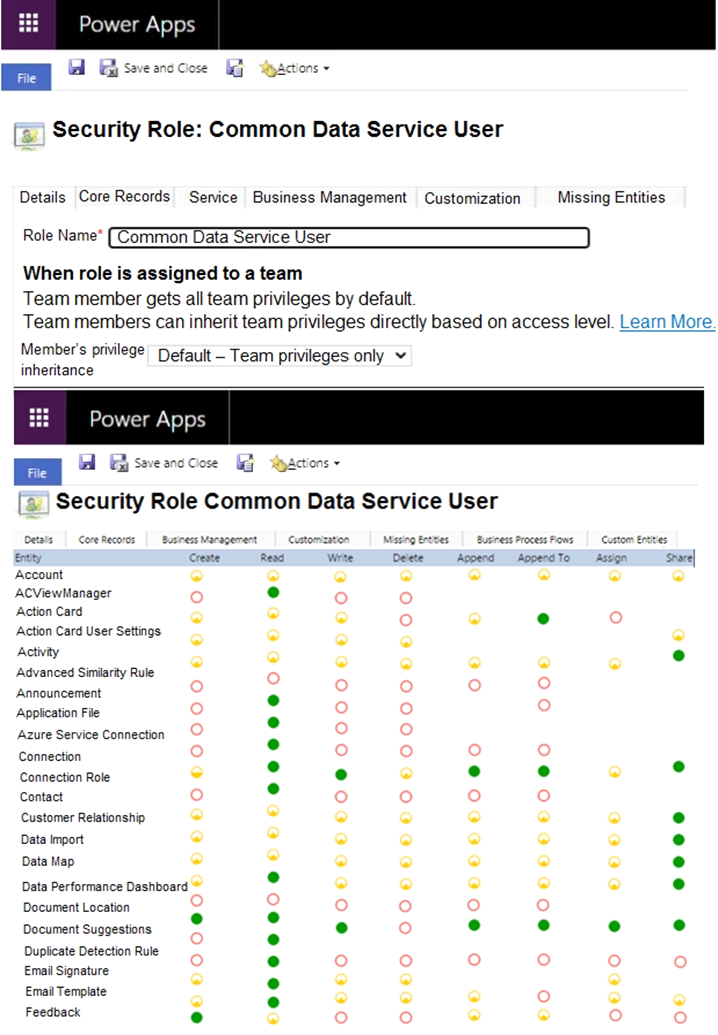718x1035 pixels.
Task: Toggle Write privilege for Document Suggestions
Action: [x=341, y=927]
